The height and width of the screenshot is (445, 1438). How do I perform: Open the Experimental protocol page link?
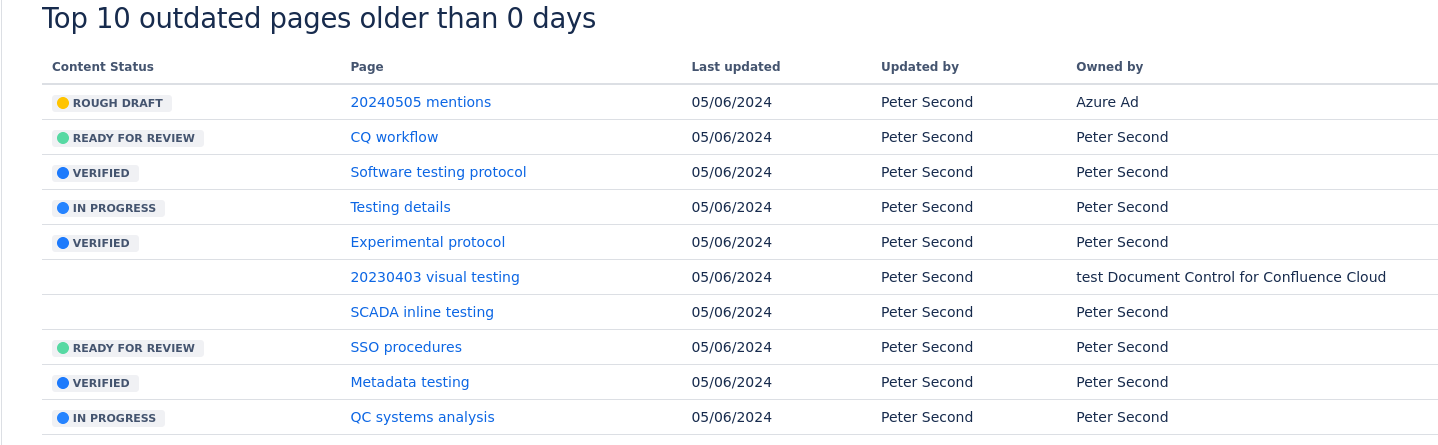click(x=427, y=242)
